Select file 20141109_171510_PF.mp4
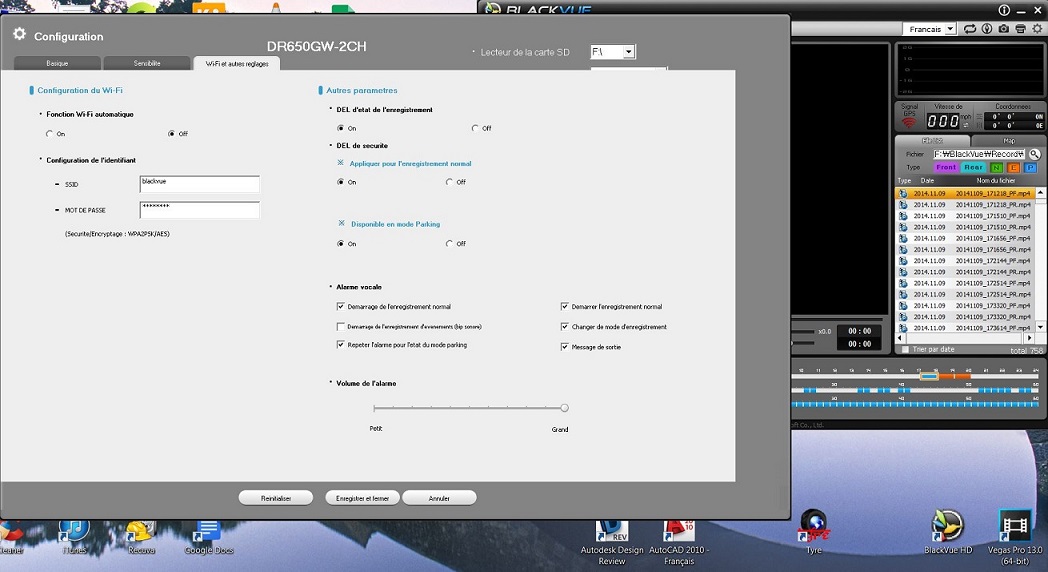Screen dimensions: 1048x572 tap(965, 216)
